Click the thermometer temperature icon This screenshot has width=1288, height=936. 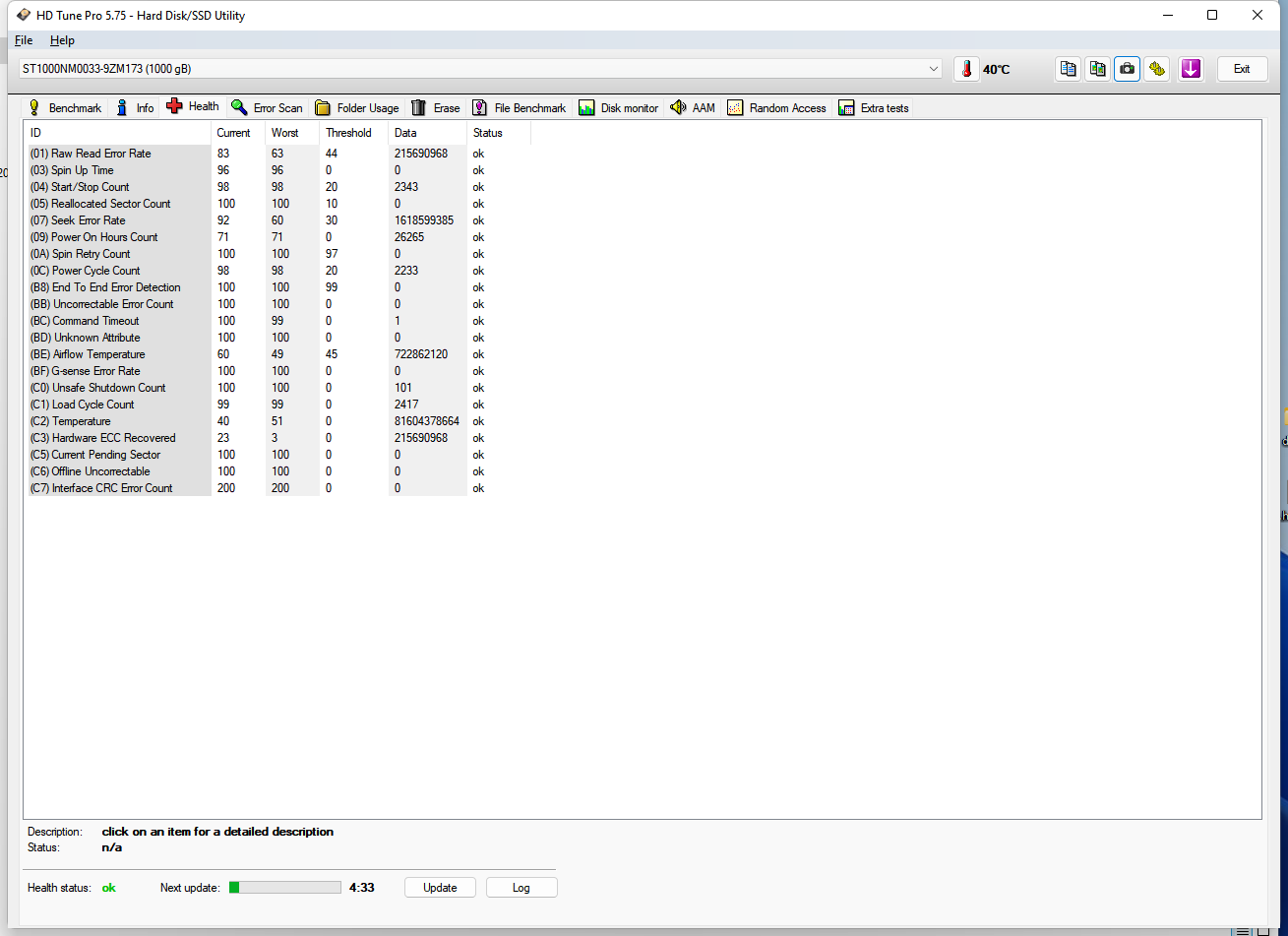pyautogui.click(x=966, y=69)
